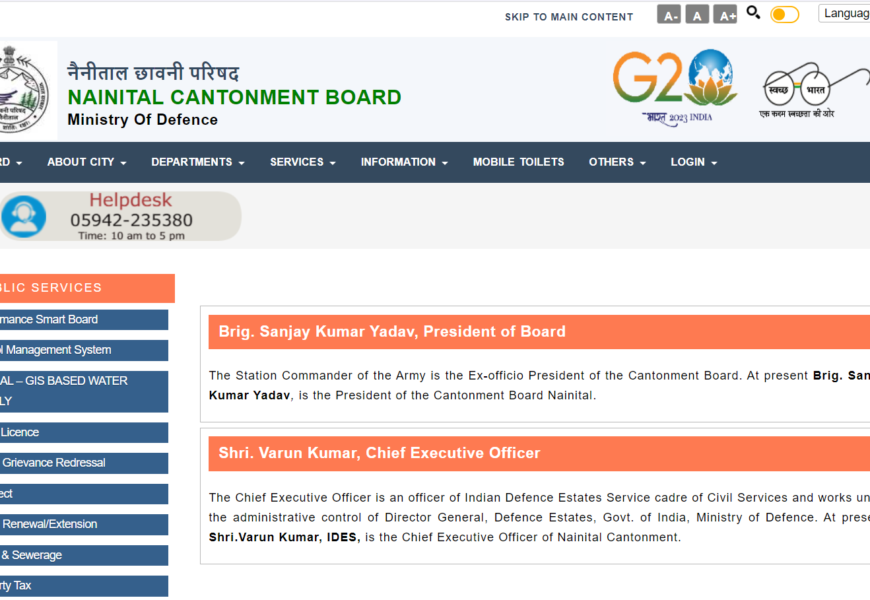Click helpdesk time 10 am to 5 pm

click(131, 236)
